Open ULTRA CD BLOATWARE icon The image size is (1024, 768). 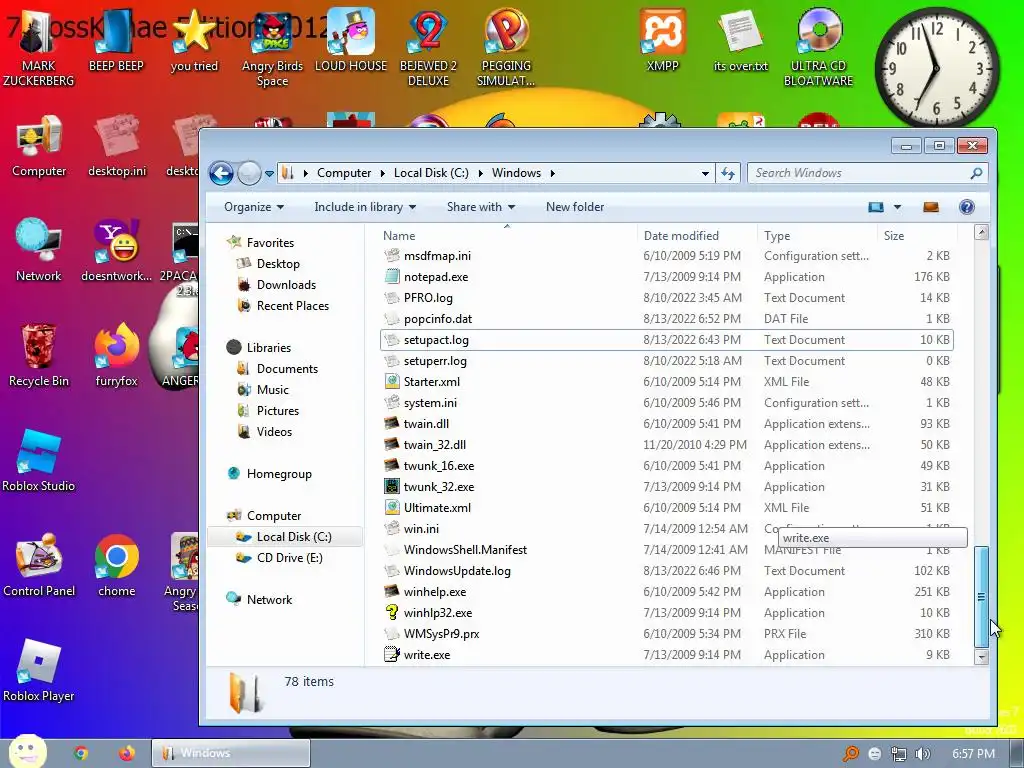(x=818, y=47)
